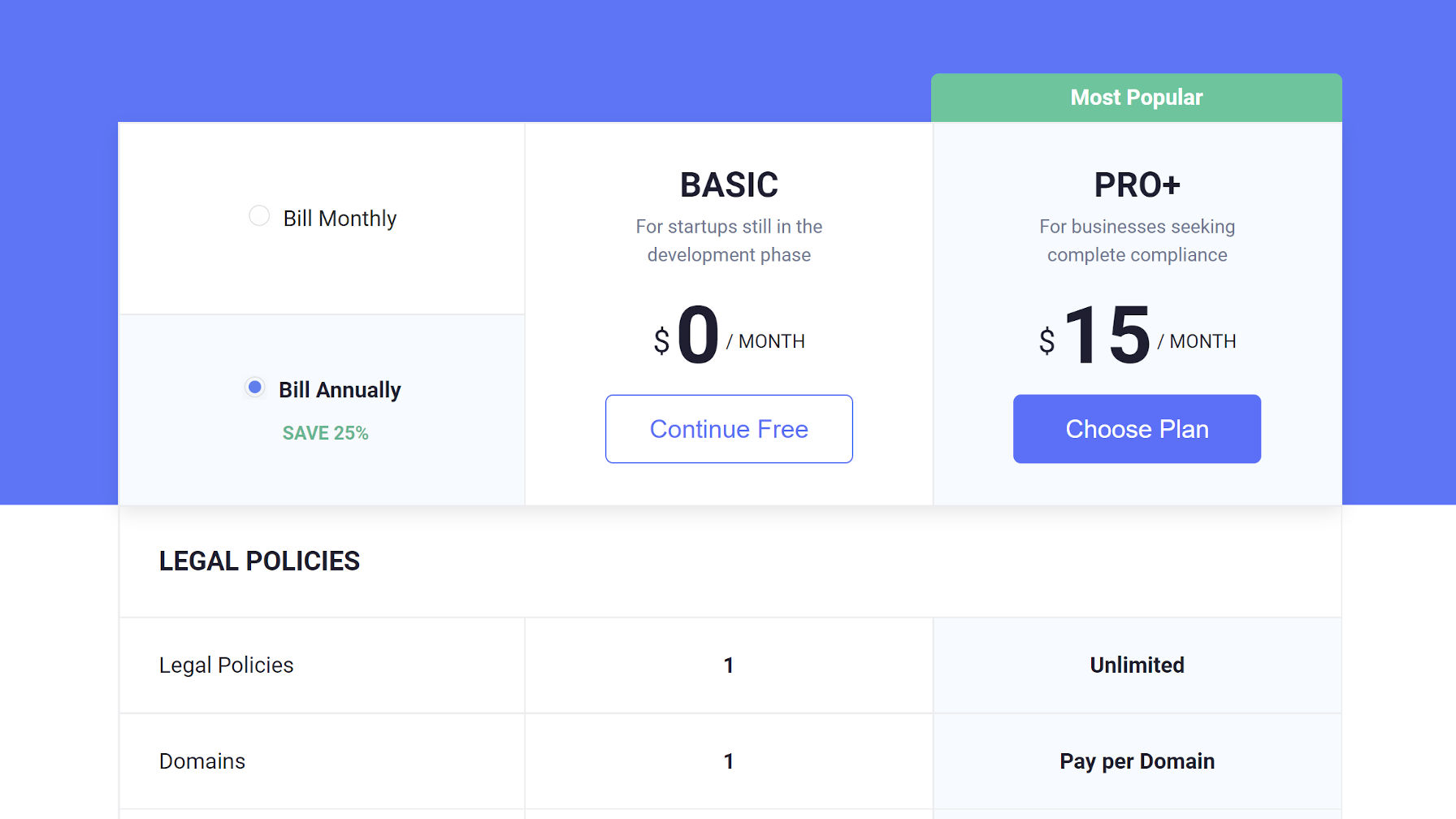Screen dimensions: 1456x819
Task: Click the LEGAL POLICIES section header
Action: [x=260, y=561]
